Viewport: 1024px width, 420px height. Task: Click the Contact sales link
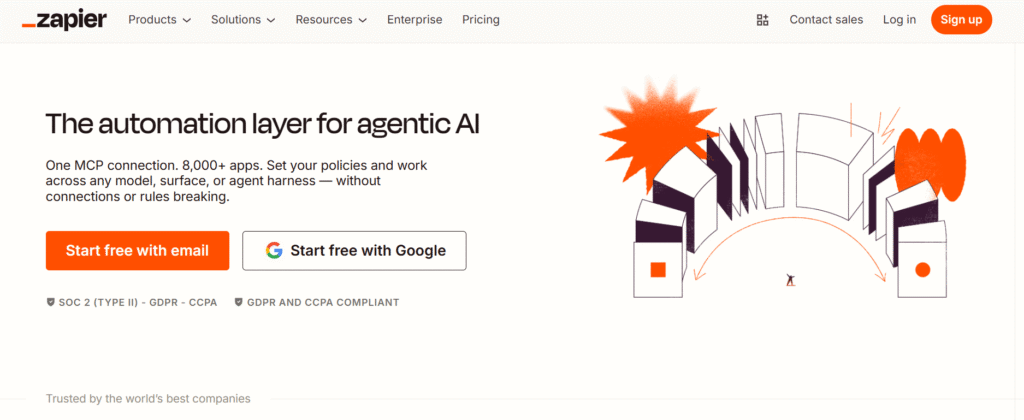click(826, 20)
